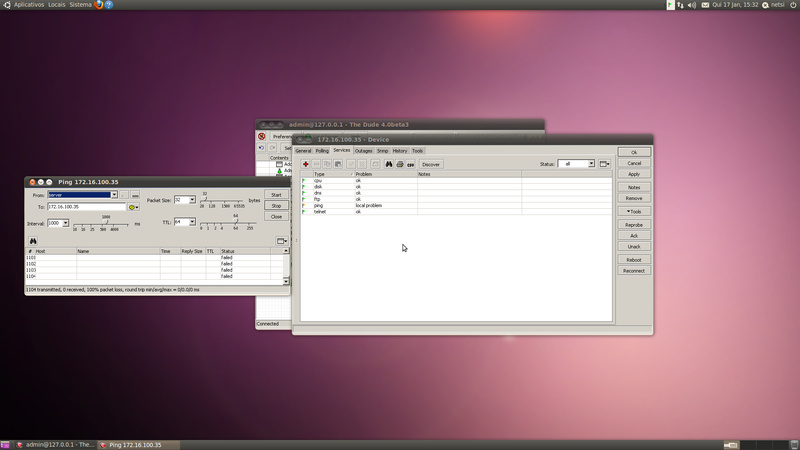Apply device changes
The image size is (800, 450).
coord(634,174)
